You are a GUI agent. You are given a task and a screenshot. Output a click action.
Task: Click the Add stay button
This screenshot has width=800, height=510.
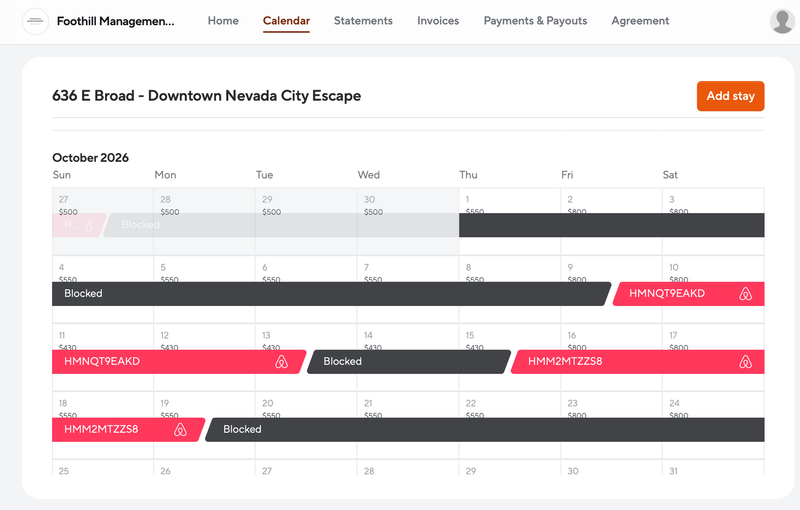coord(731,96)
